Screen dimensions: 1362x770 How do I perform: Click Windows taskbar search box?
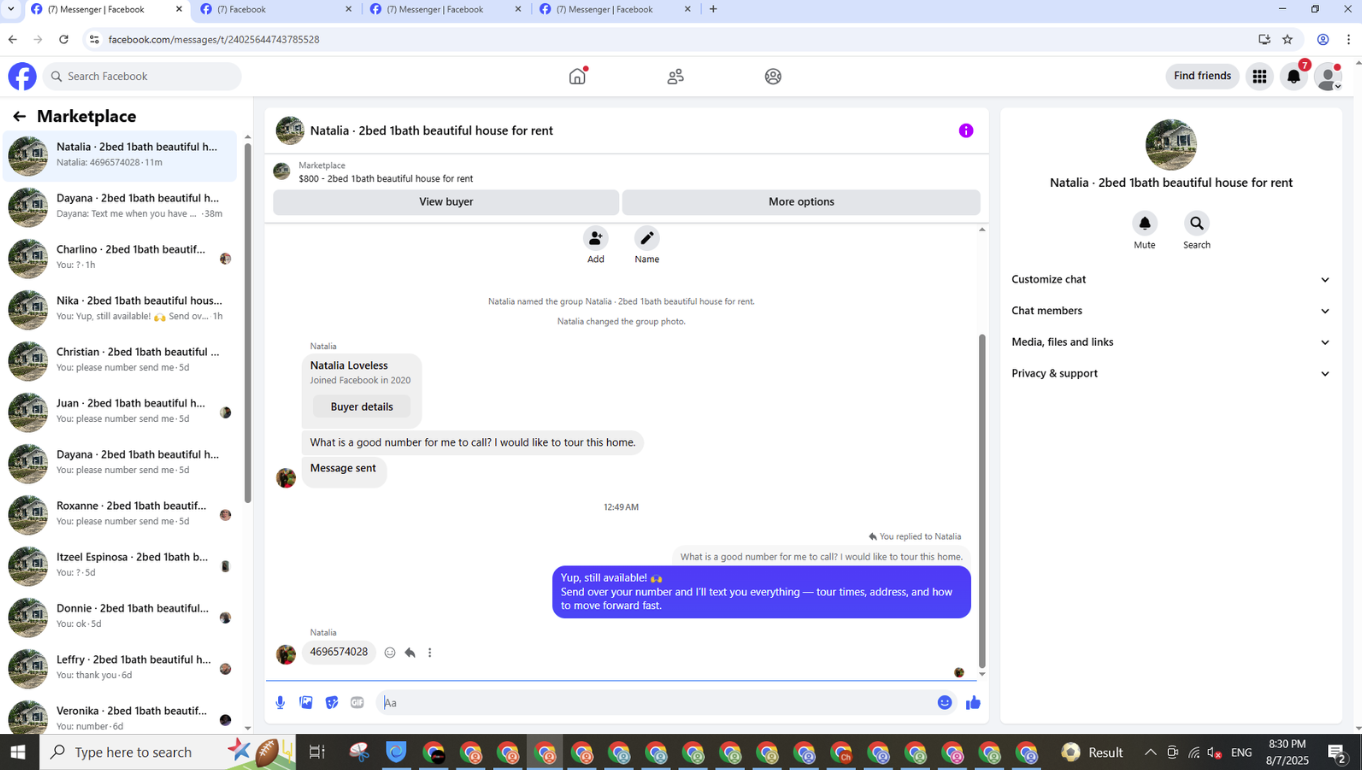coord(167,752)
